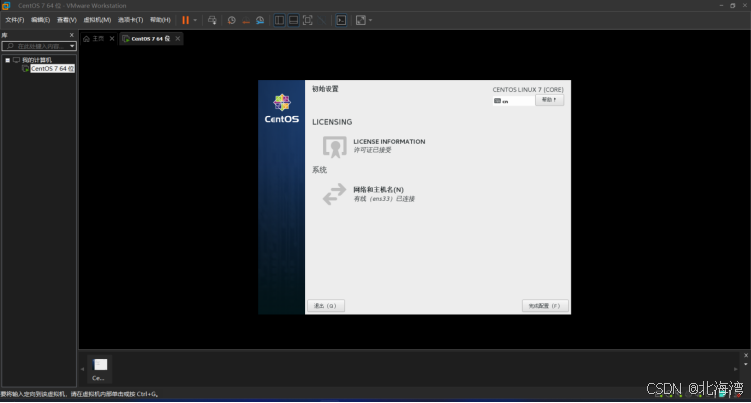The width and height of the screenshot is (751, 403).
Task: Restore down the VMware Workstation window
Action: coord(733,5)
